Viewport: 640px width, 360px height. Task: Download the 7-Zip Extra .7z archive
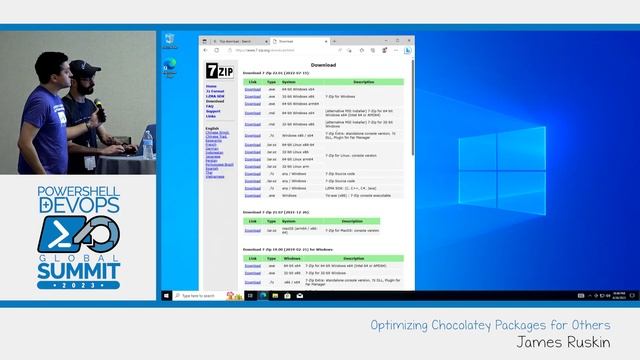click(x=252, y=135)
